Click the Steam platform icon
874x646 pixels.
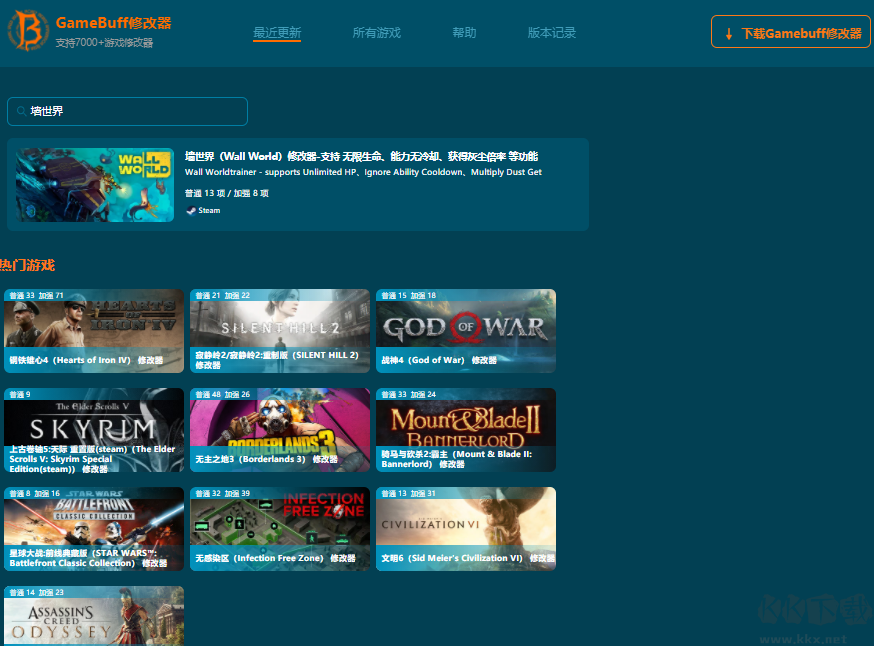point(191,211)
